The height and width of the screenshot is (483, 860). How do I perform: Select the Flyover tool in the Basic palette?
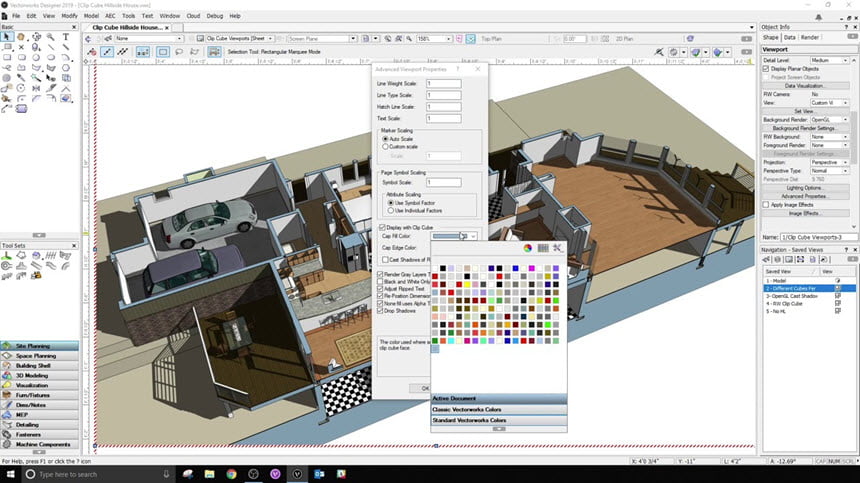click(x=36, y=37)
